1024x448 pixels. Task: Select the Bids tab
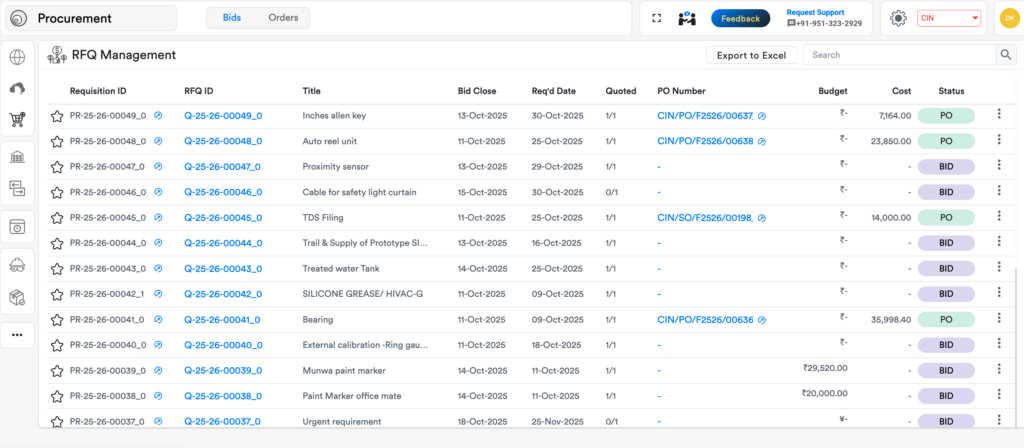[x=231, y=18]
